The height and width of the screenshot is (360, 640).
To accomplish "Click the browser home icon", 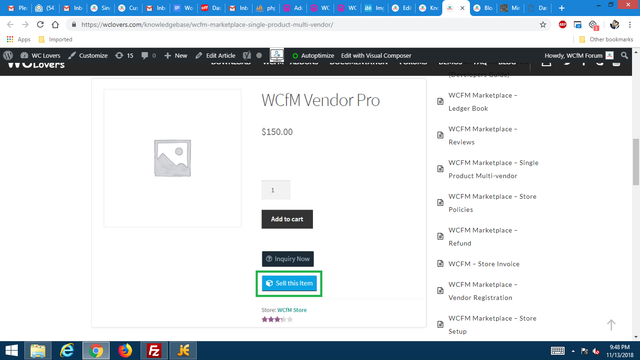I will pos(55,24).
